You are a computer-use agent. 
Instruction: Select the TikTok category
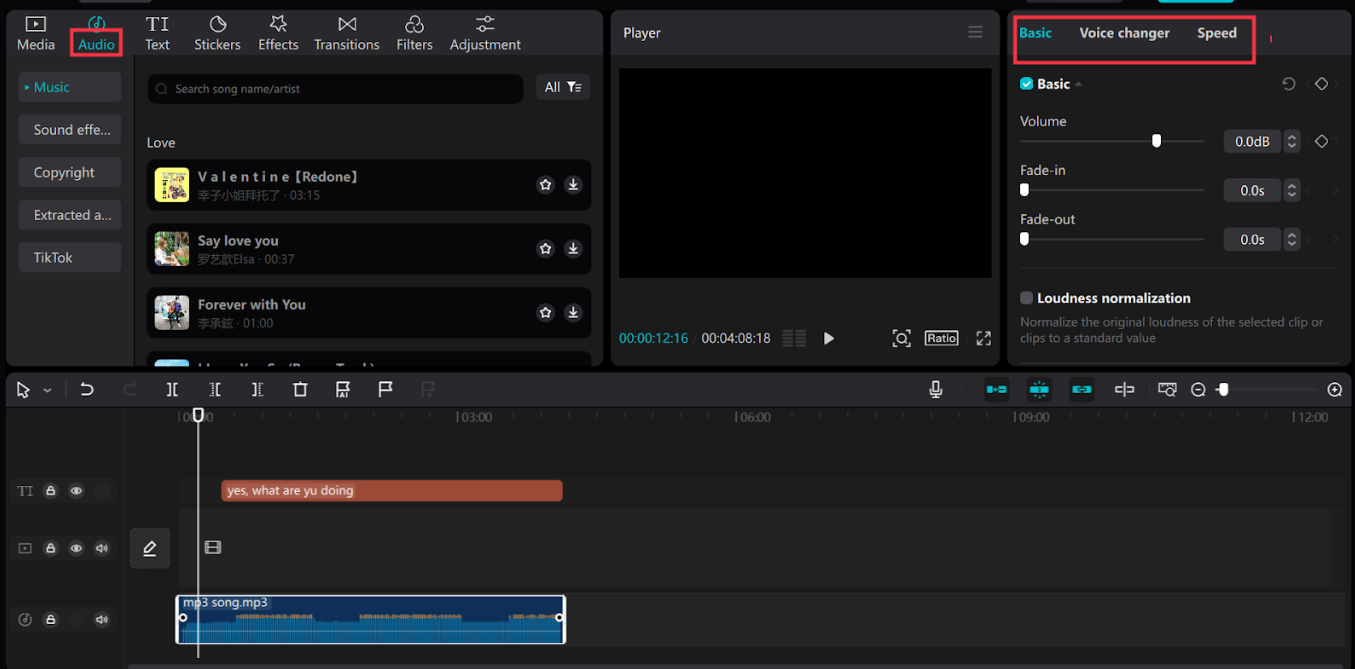[x=70, y=257]
